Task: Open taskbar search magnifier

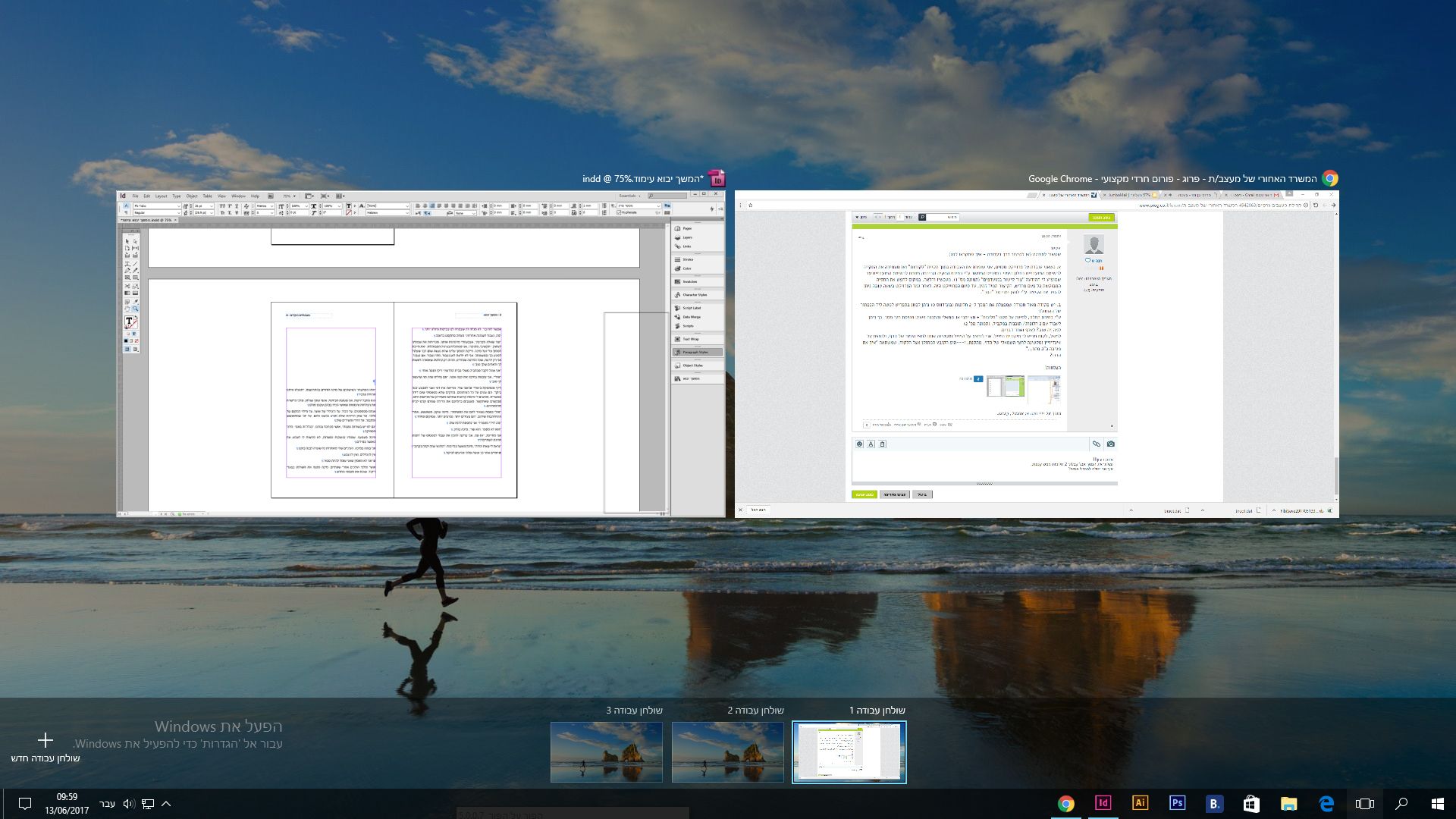Action: point(1401,804)
